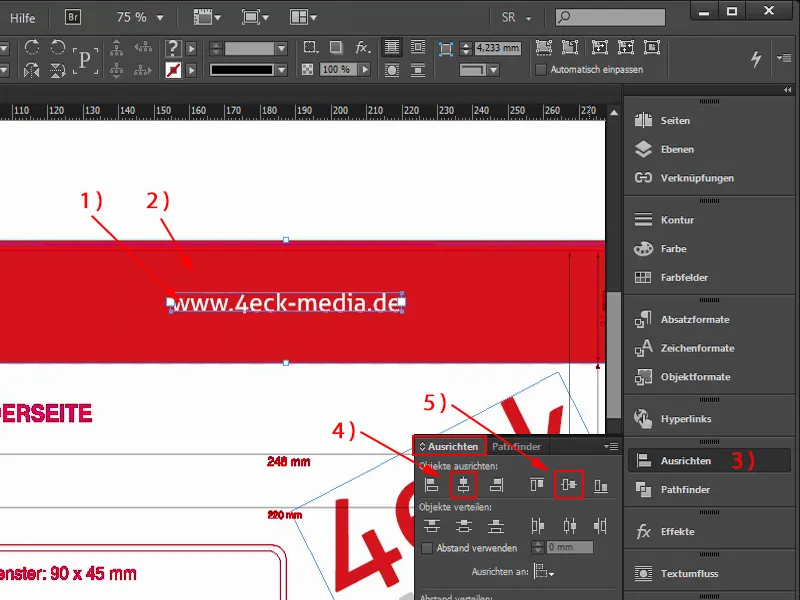Rotate selection 90° clockwise
This screenshot has width=800, height=600.
click(32, 47)
